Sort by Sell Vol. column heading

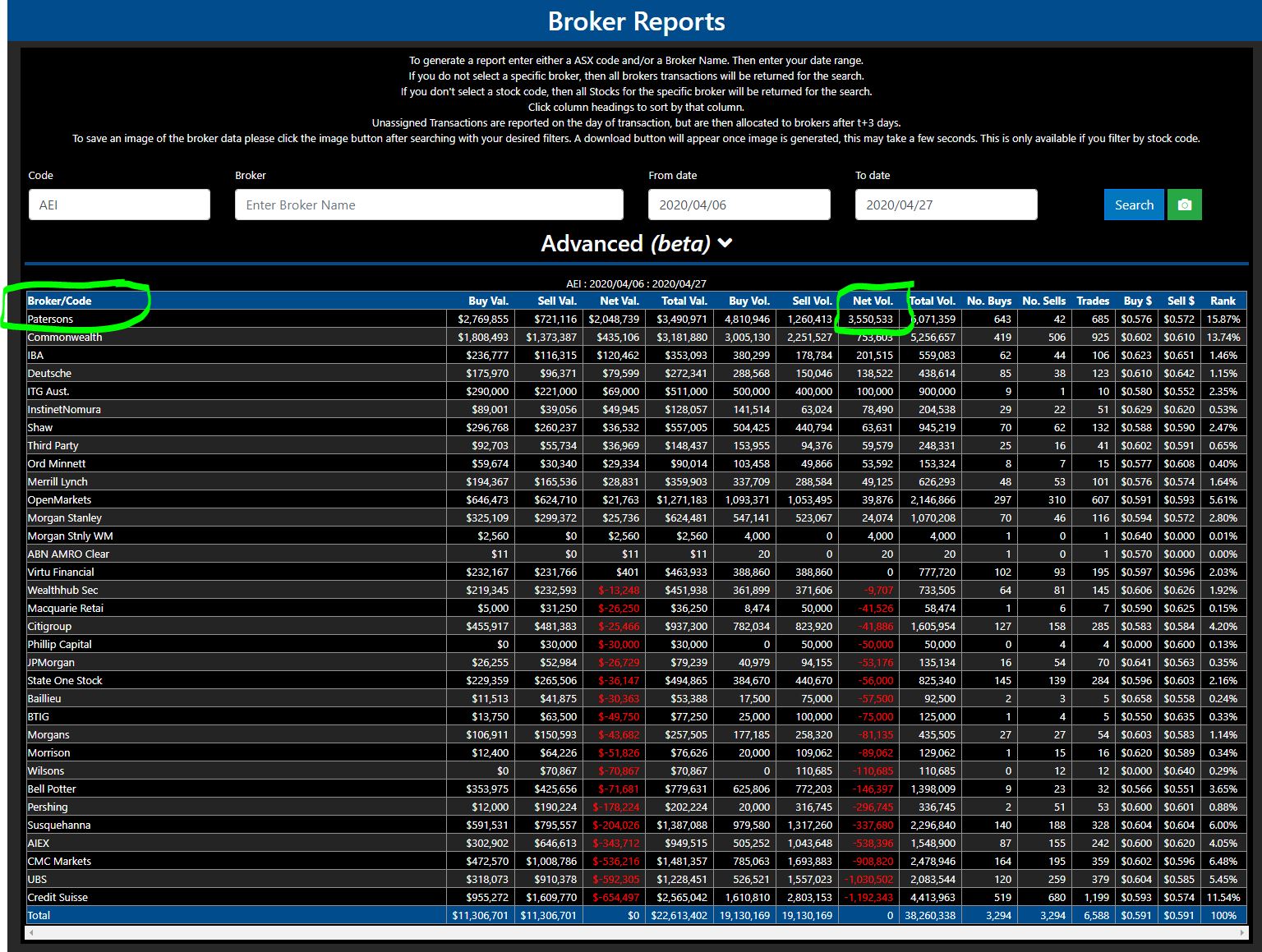pyautogui.click(x=813, y=301)
